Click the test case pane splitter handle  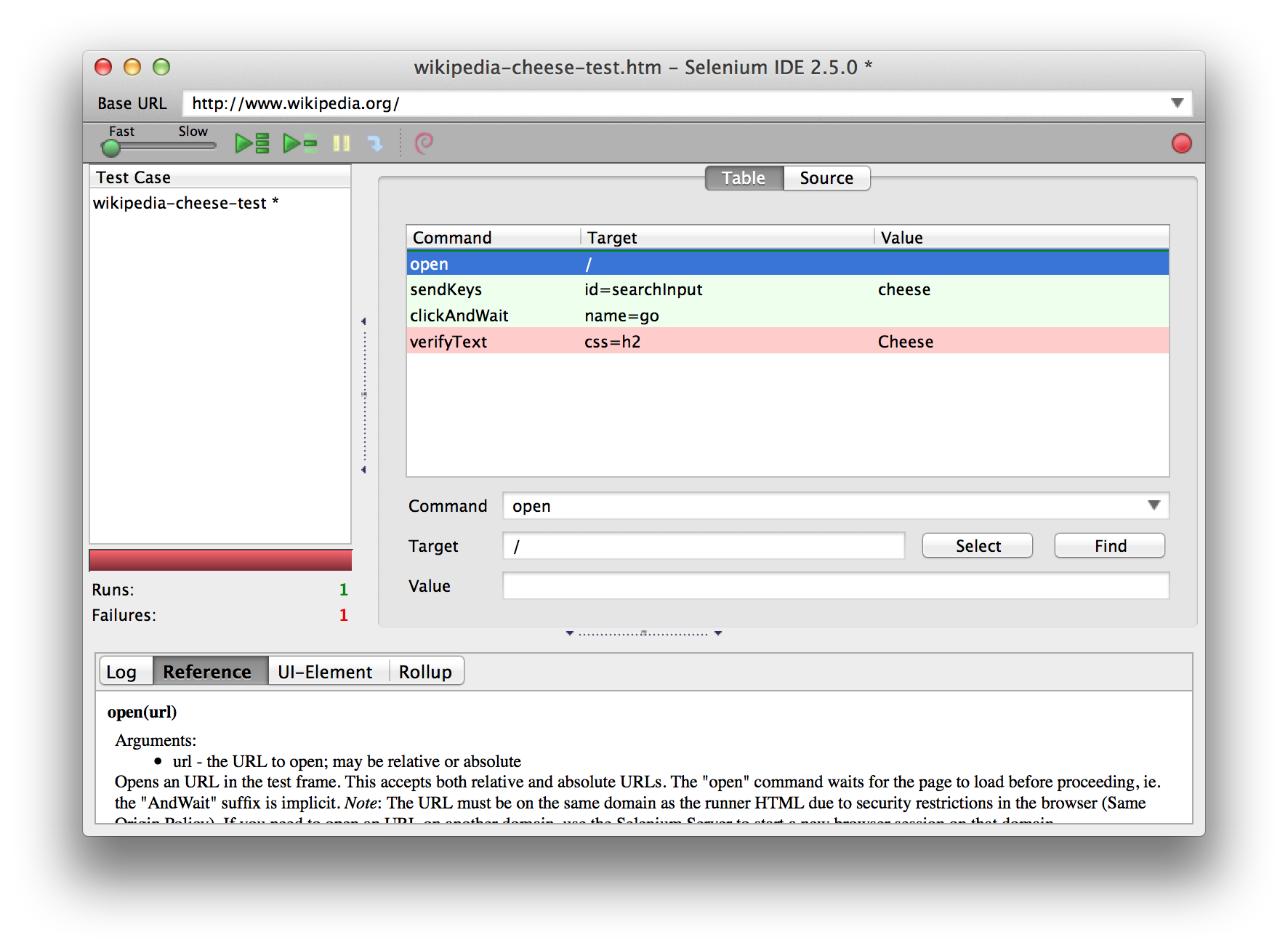click(364, 395)
